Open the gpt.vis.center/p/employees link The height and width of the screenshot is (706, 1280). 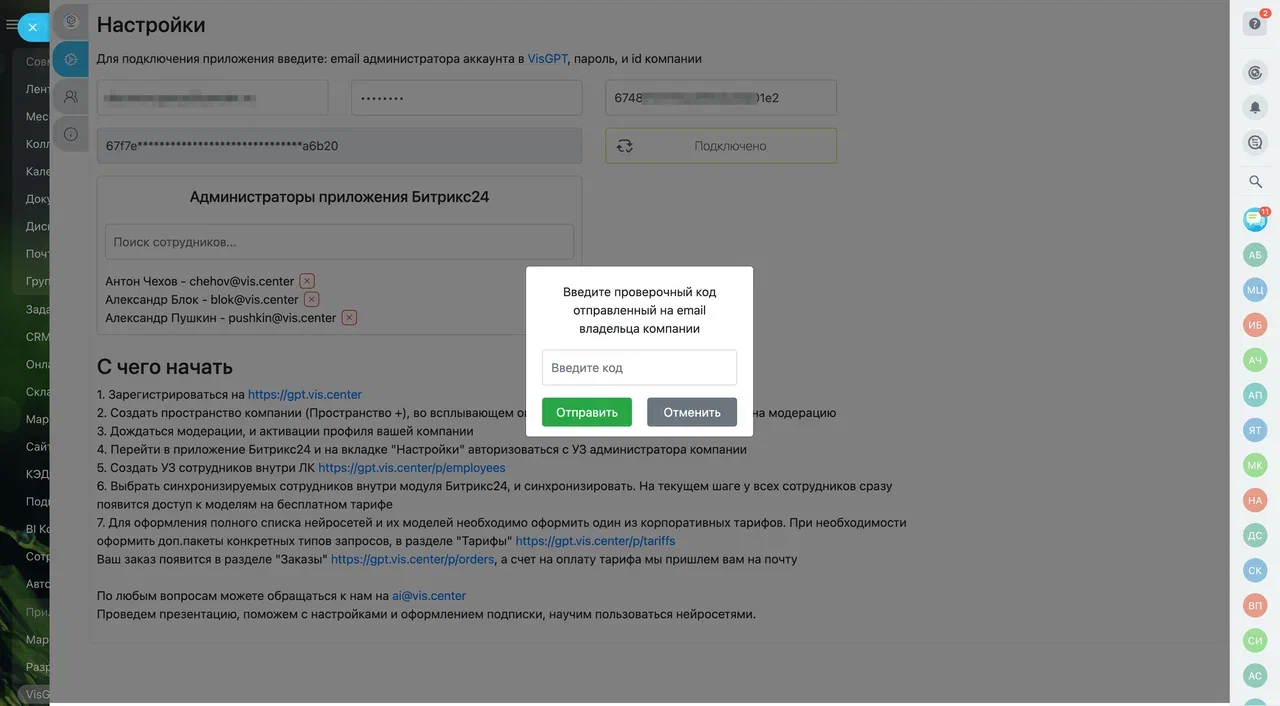(411, 468)
